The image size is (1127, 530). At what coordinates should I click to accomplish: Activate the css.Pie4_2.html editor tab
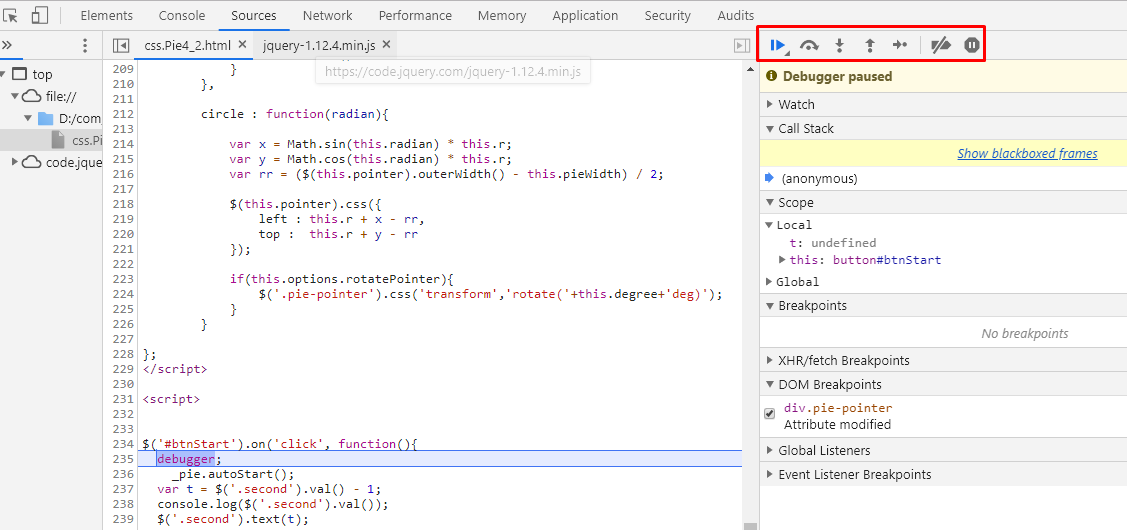(x=188, y=45)
